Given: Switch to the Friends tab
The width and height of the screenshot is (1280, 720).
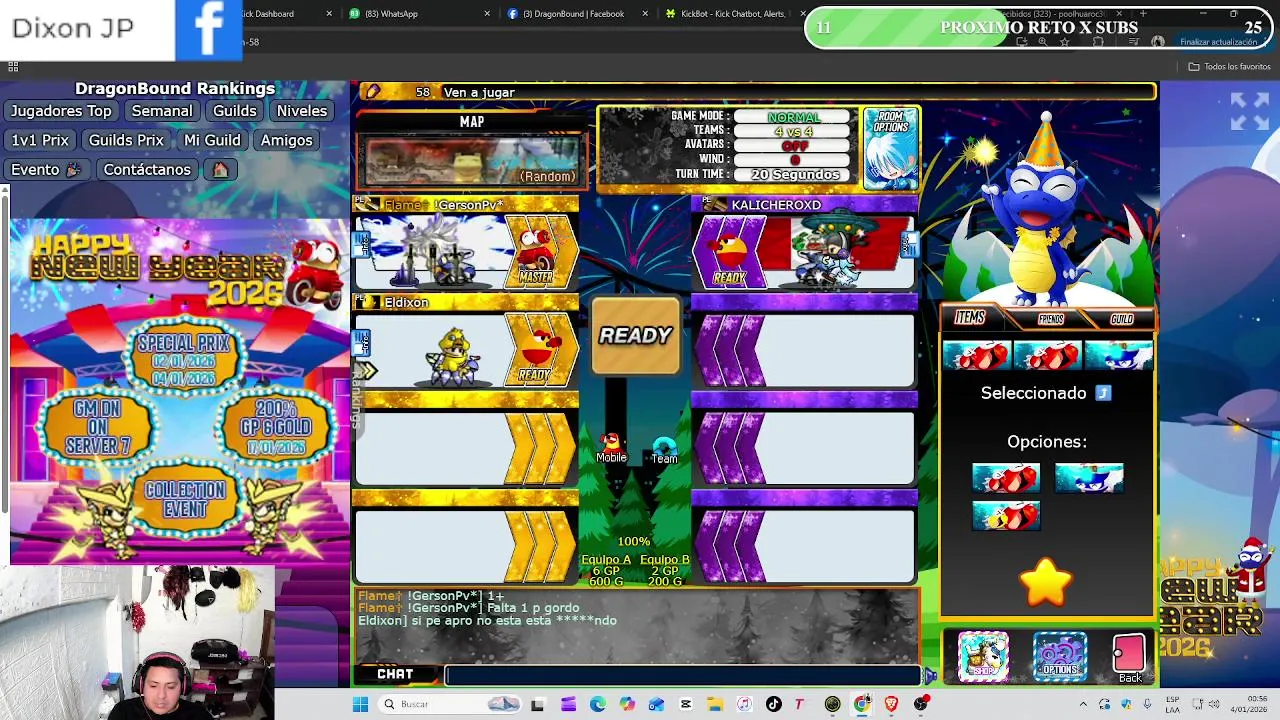Looking at the screenshot, I should coord(1051,319).
